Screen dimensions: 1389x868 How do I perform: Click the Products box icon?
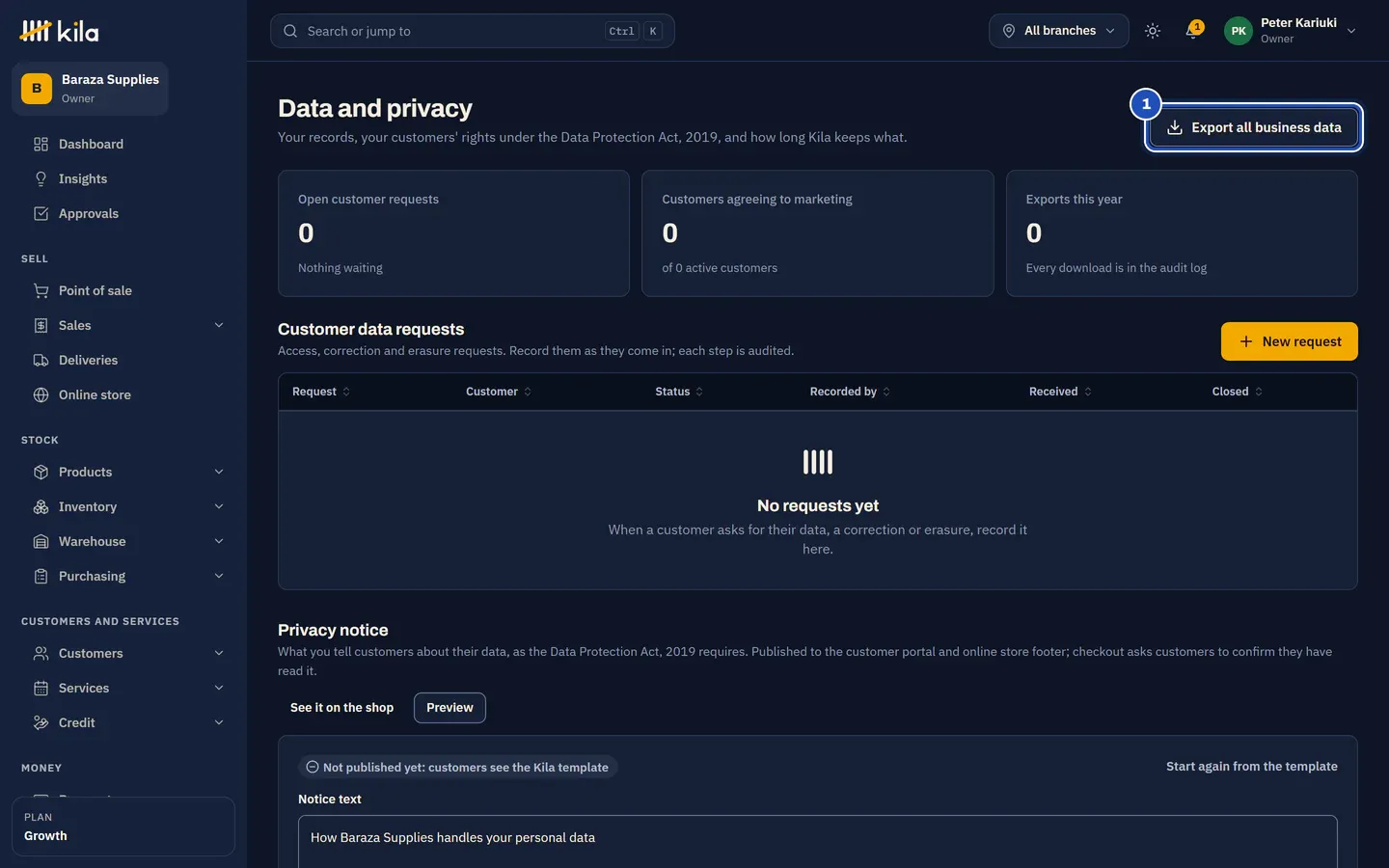(41, 472)
